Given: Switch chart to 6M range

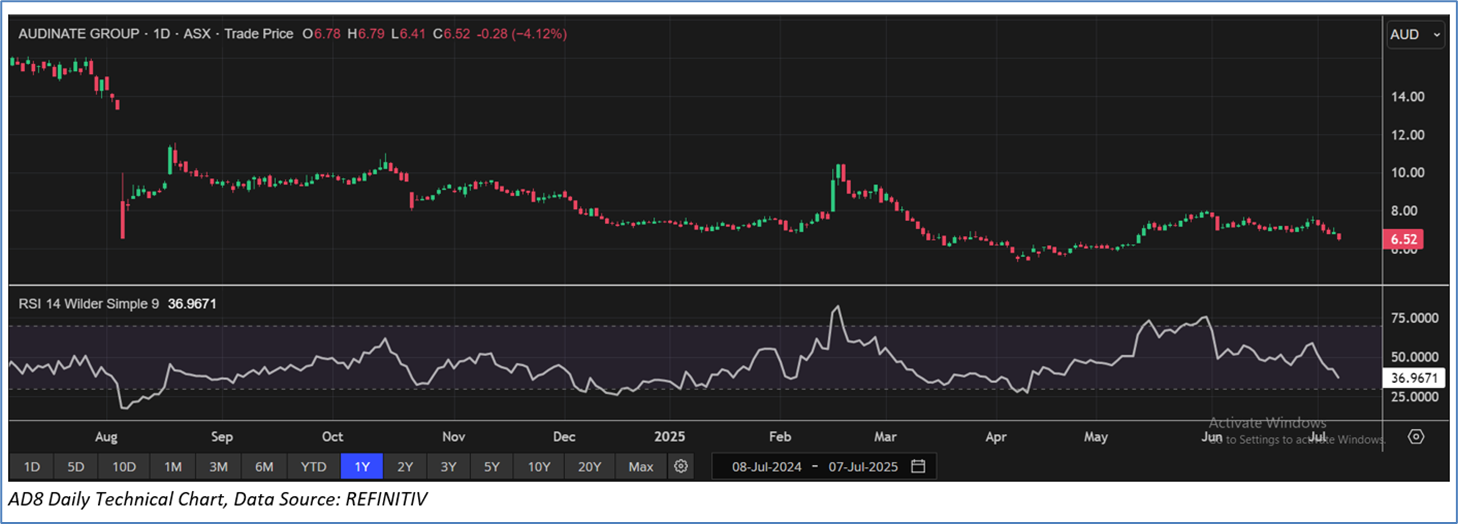Looking at the screenshot, I should point(265,466).
